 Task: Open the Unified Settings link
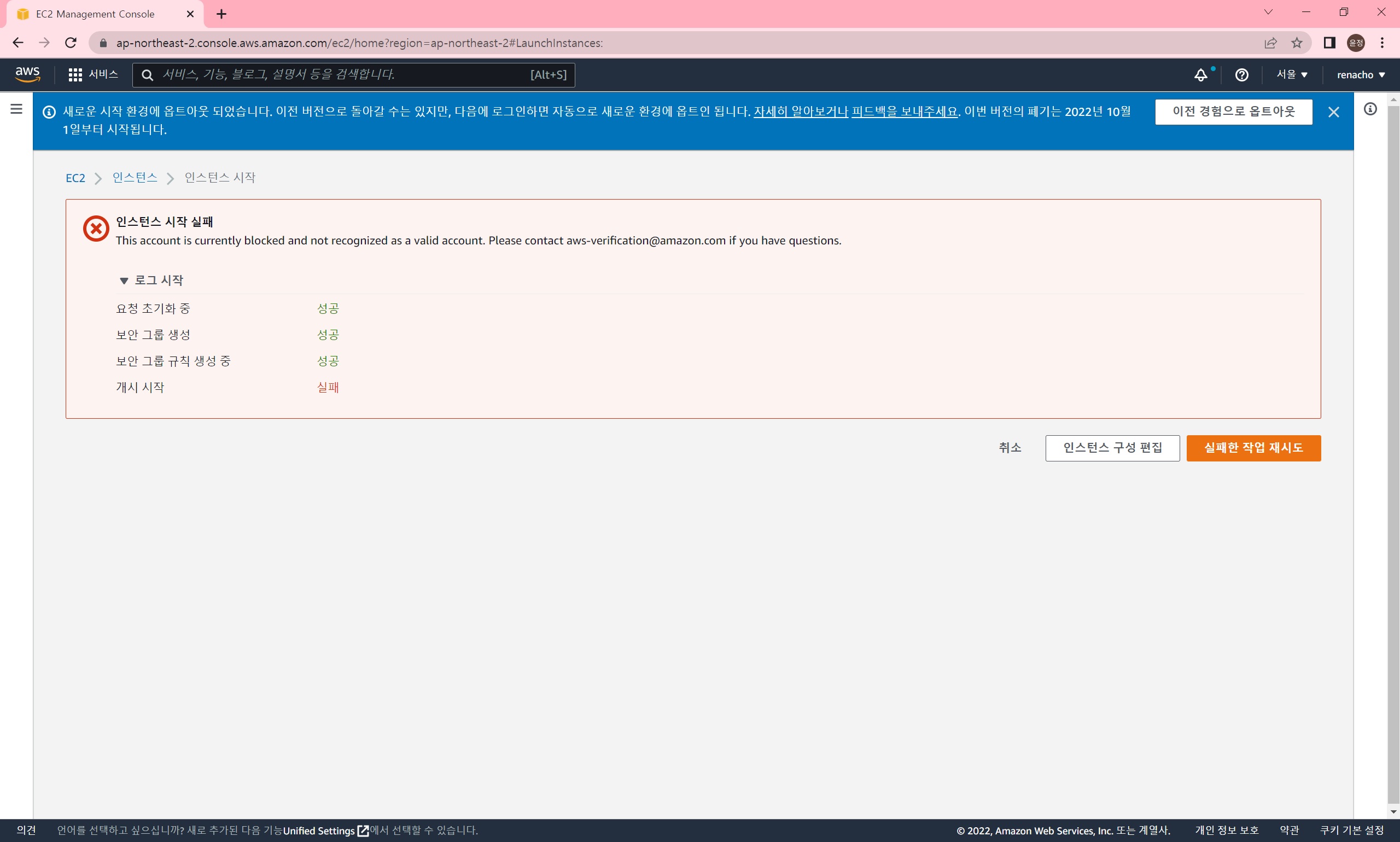326,831
